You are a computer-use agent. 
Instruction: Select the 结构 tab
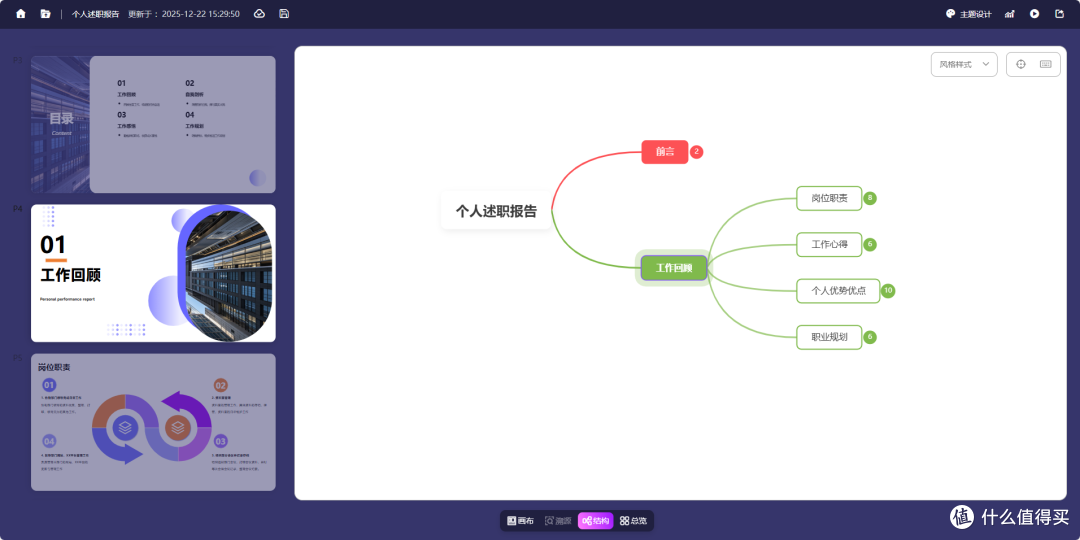point(596,521)
